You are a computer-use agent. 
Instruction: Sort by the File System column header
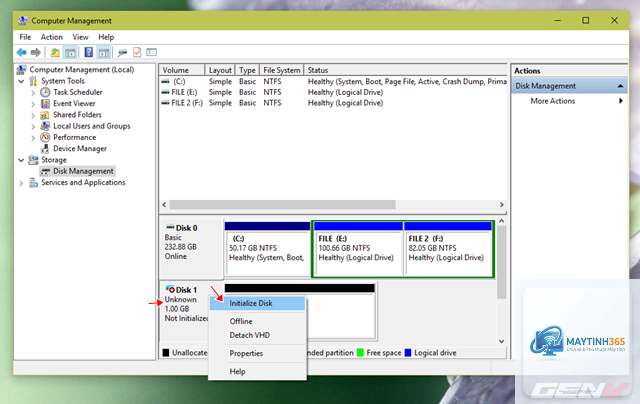pos(282,70)
